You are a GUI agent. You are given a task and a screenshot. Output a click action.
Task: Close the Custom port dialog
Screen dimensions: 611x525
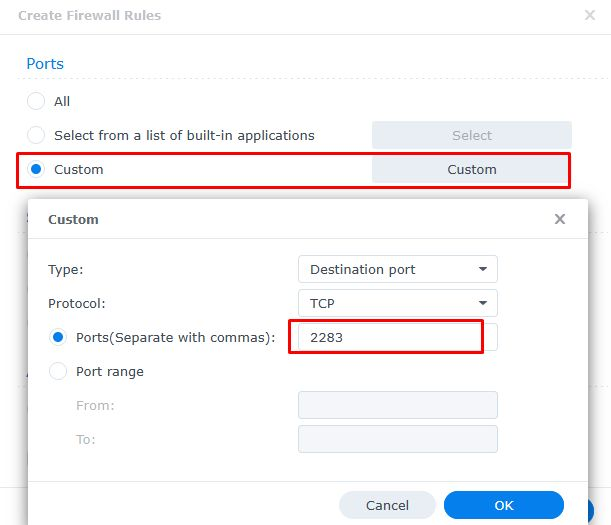click(x=560, y=219)
